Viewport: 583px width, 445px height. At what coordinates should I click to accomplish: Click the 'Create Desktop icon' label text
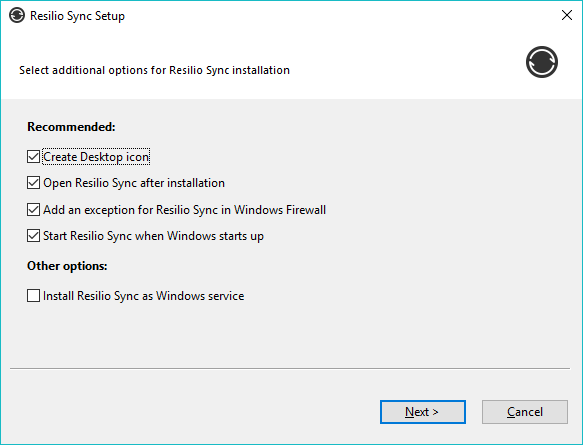point(96,157)
